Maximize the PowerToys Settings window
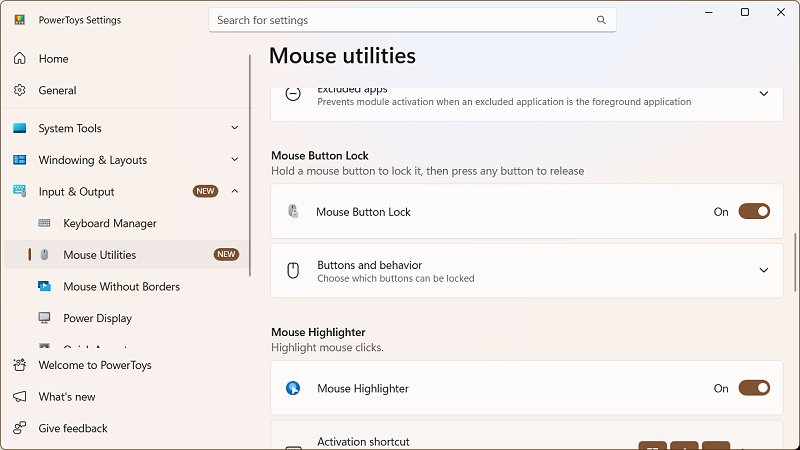Screen dimensions: 800x450 pos(745,12)
